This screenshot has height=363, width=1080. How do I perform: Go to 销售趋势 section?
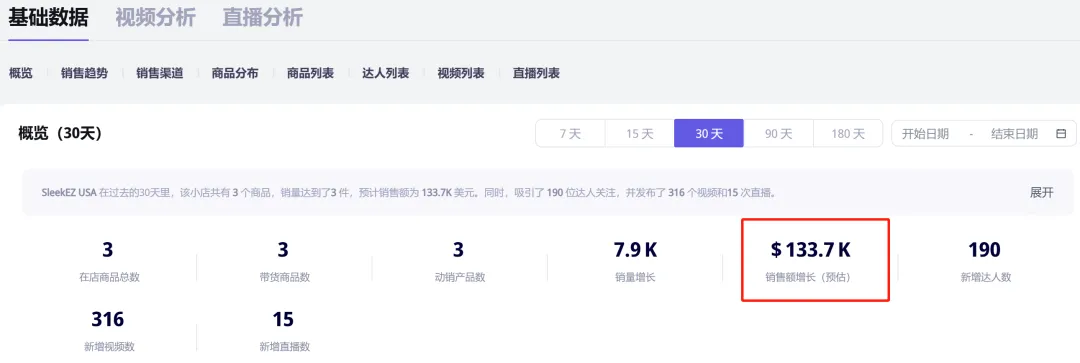click(84, 73)
